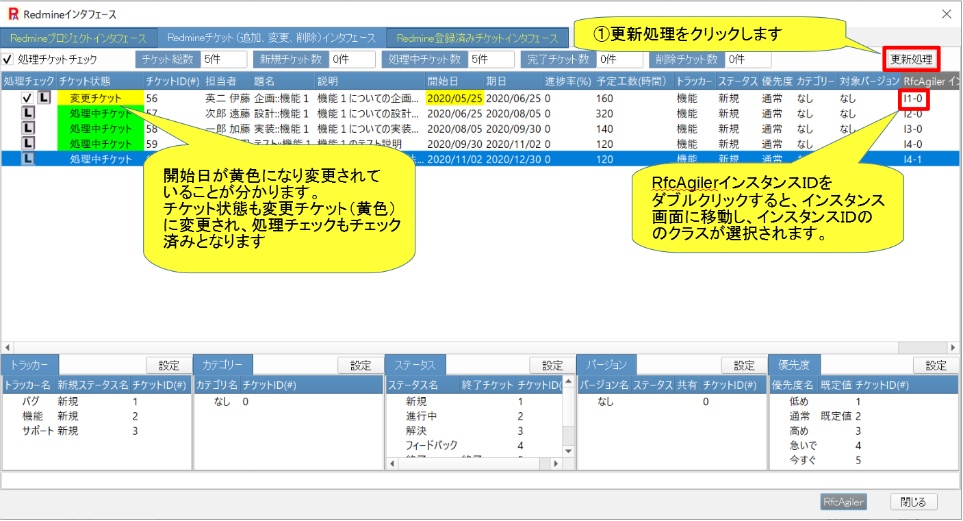This screenshot has width=963, height=521.
Task: Click the チケット総数 field showing 5件
Action: pos(224,60)
